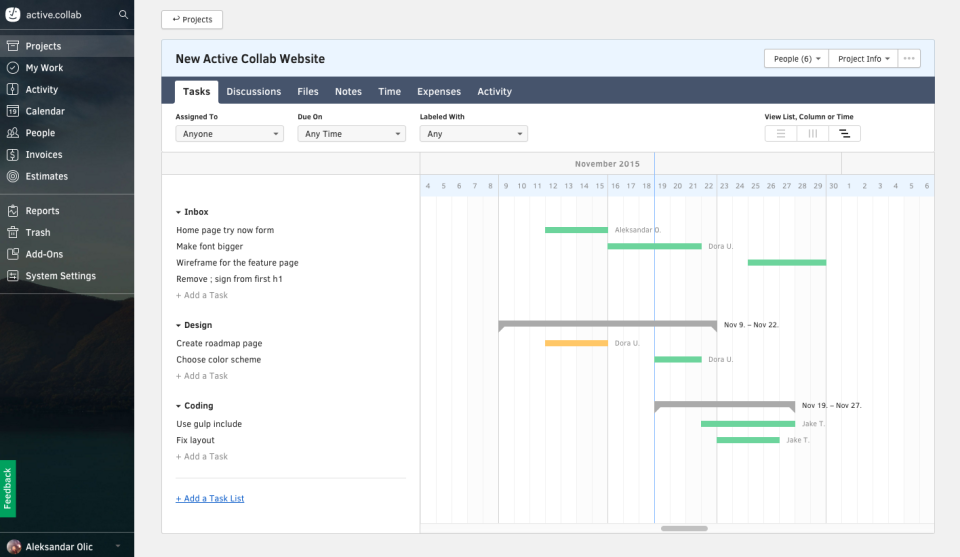Select the timeline view toggle
The height and width of the screenshot is (557, 960).
[x=844, y=134]
